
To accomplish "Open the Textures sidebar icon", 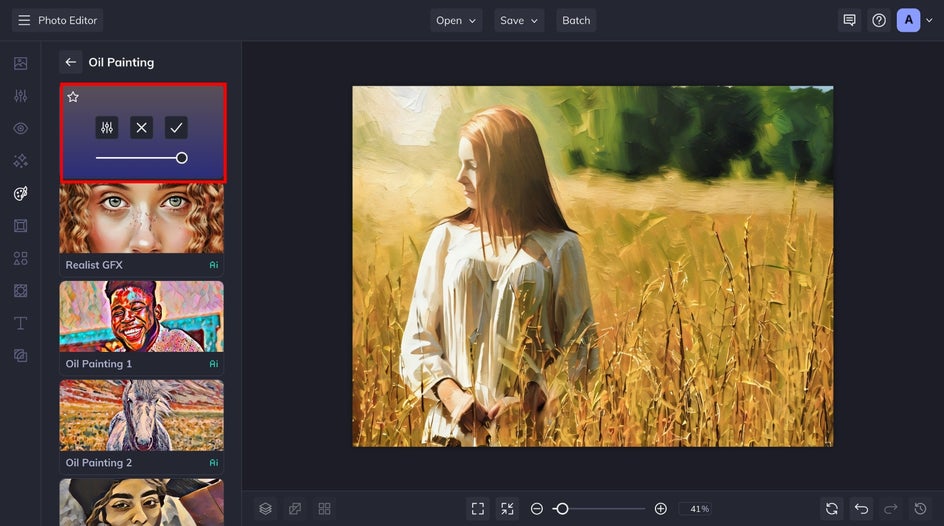I will (20, 291).
